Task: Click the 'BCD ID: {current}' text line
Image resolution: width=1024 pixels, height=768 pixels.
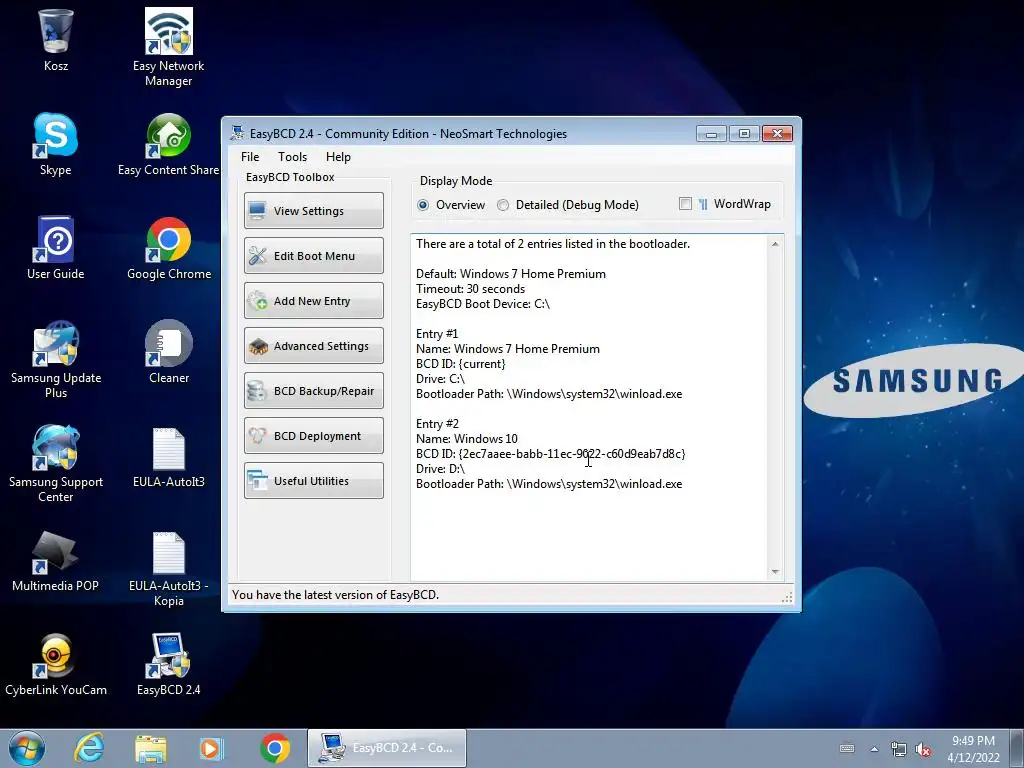Action: click(460, 364)
